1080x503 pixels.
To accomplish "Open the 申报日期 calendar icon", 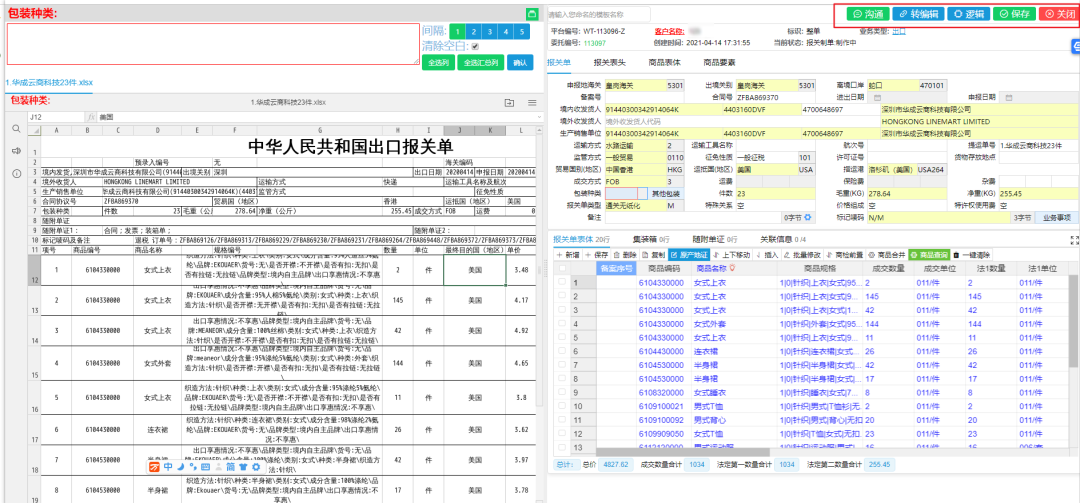I will tap(1009, 97).
